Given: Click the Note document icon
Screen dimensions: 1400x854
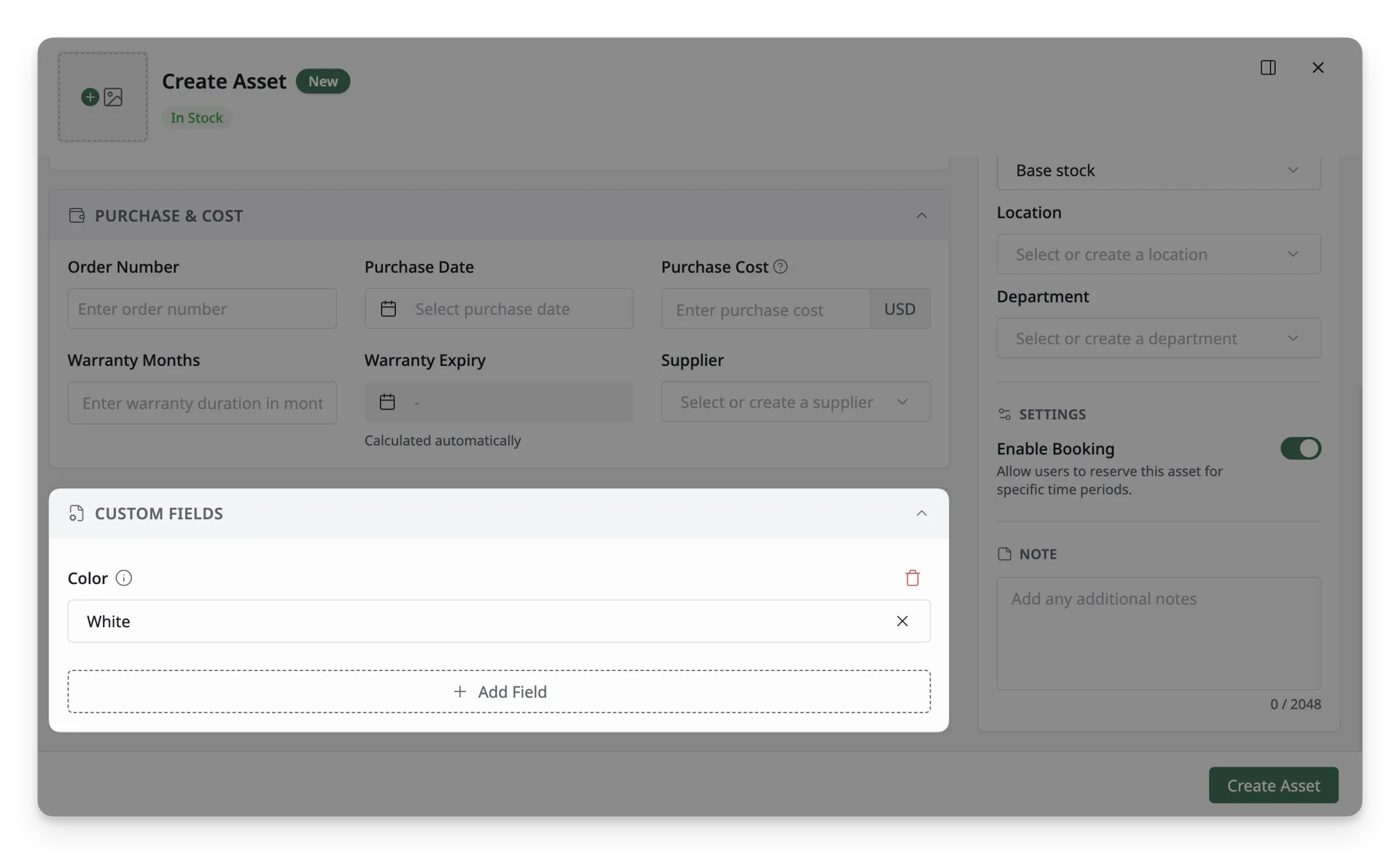Looking at the screenshot, I should click(x=1004, y=554).
